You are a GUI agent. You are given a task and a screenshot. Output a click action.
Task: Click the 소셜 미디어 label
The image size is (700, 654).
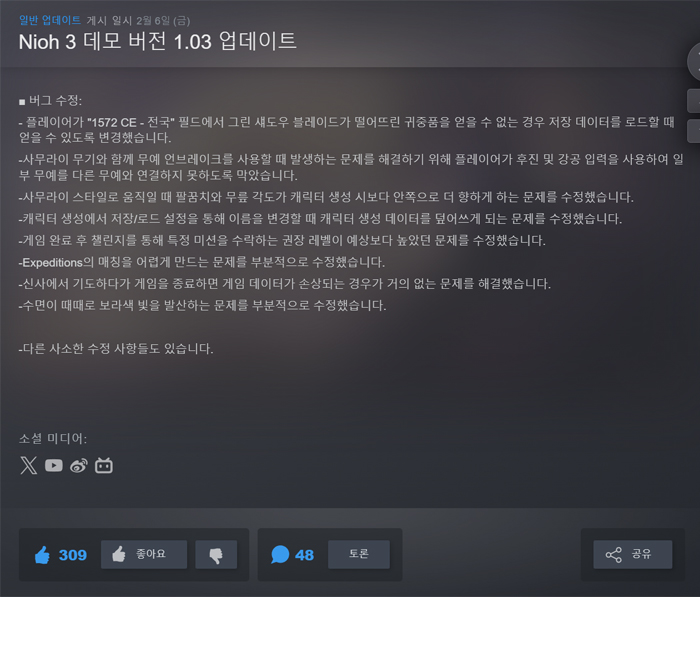click(x=53, y=438)
